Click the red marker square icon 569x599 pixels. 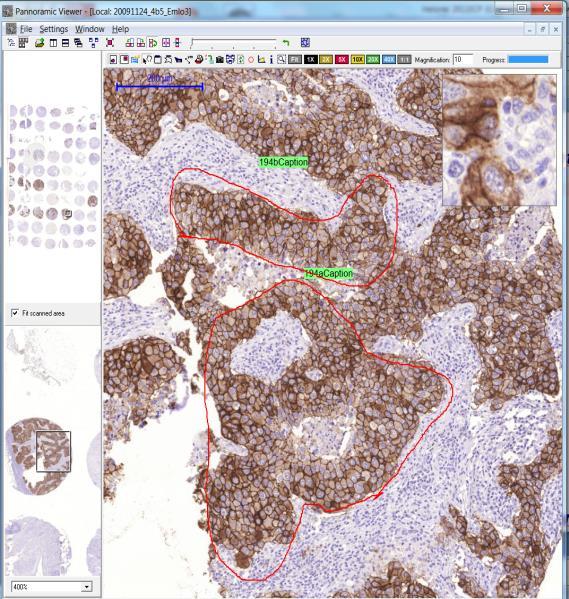tap(124, 59)
